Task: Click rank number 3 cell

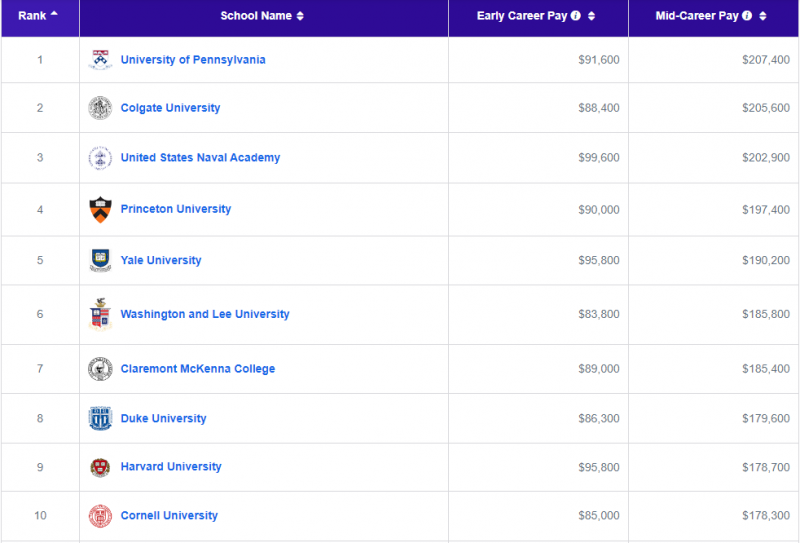Action: 40,158
